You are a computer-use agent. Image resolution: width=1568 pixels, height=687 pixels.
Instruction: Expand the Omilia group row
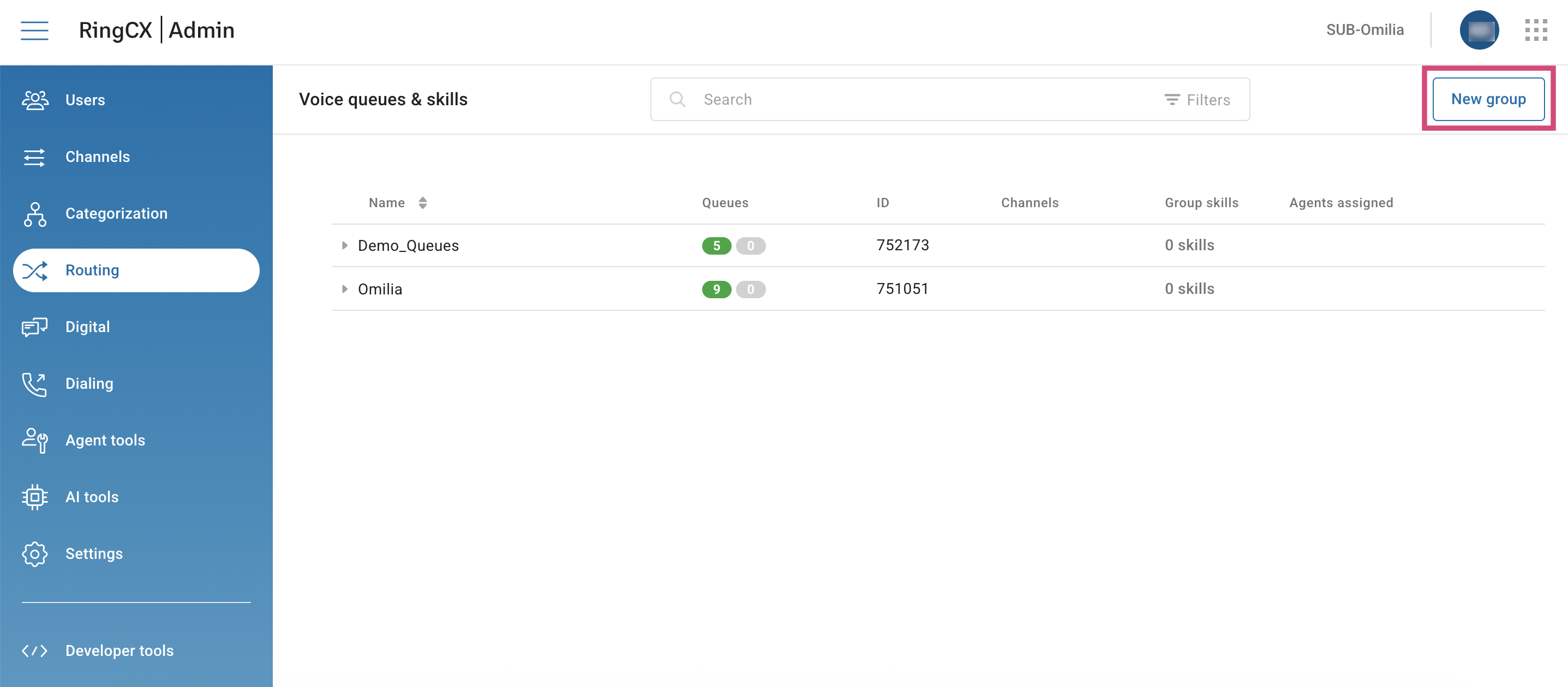(x=344, y=289)
